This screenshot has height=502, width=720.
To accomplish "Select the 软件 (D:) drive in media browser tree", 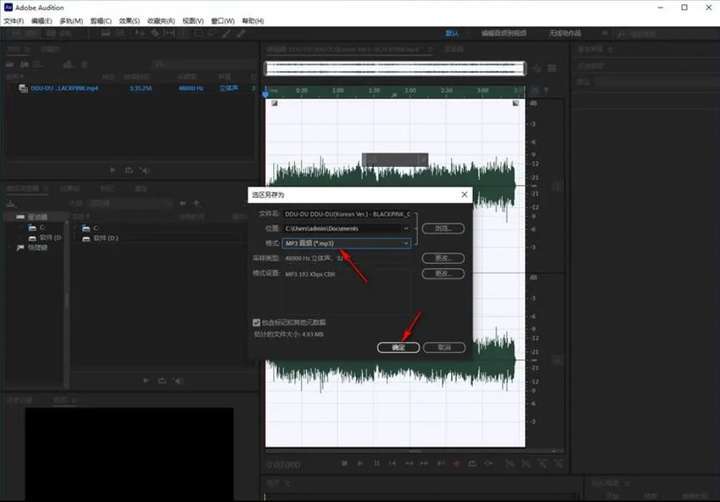I will (x=45, y=237).
